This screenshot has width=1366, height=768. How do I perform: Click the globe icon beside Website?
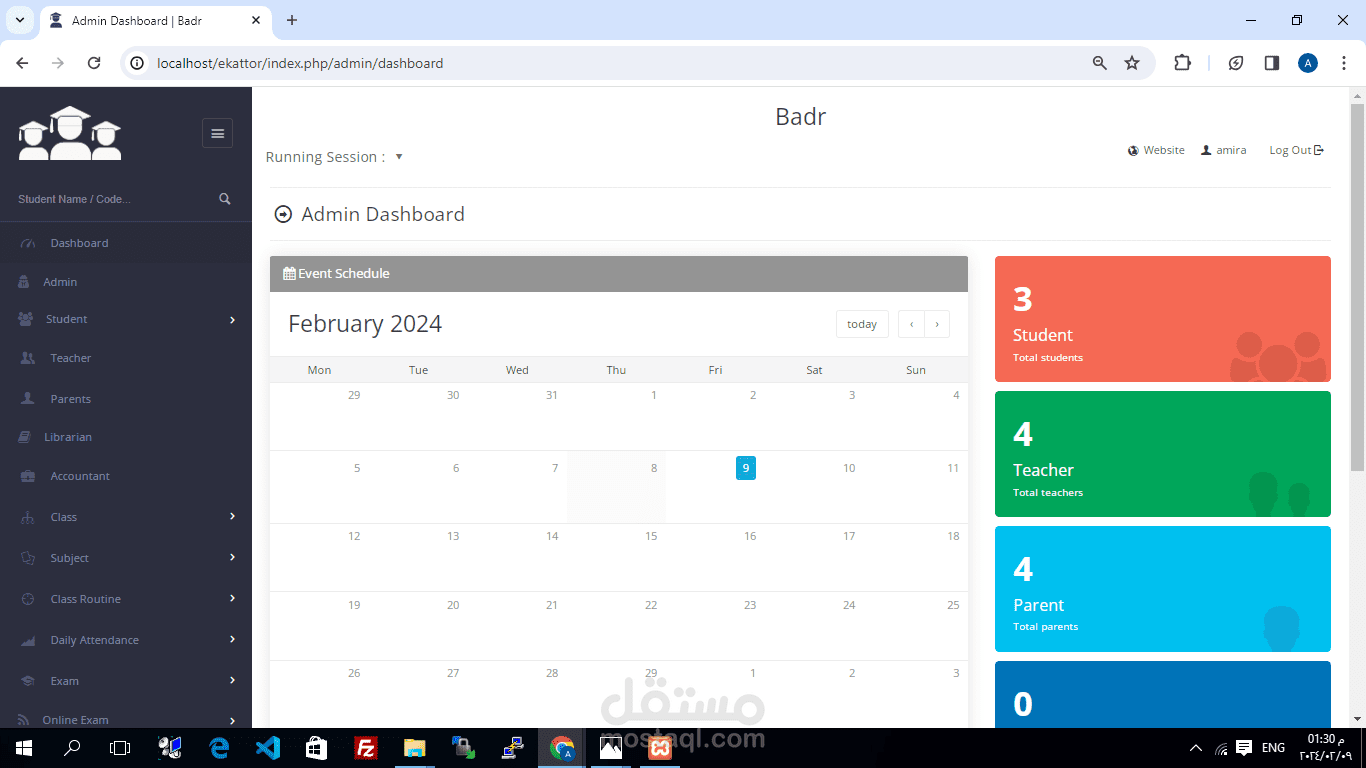point(1133,151)
